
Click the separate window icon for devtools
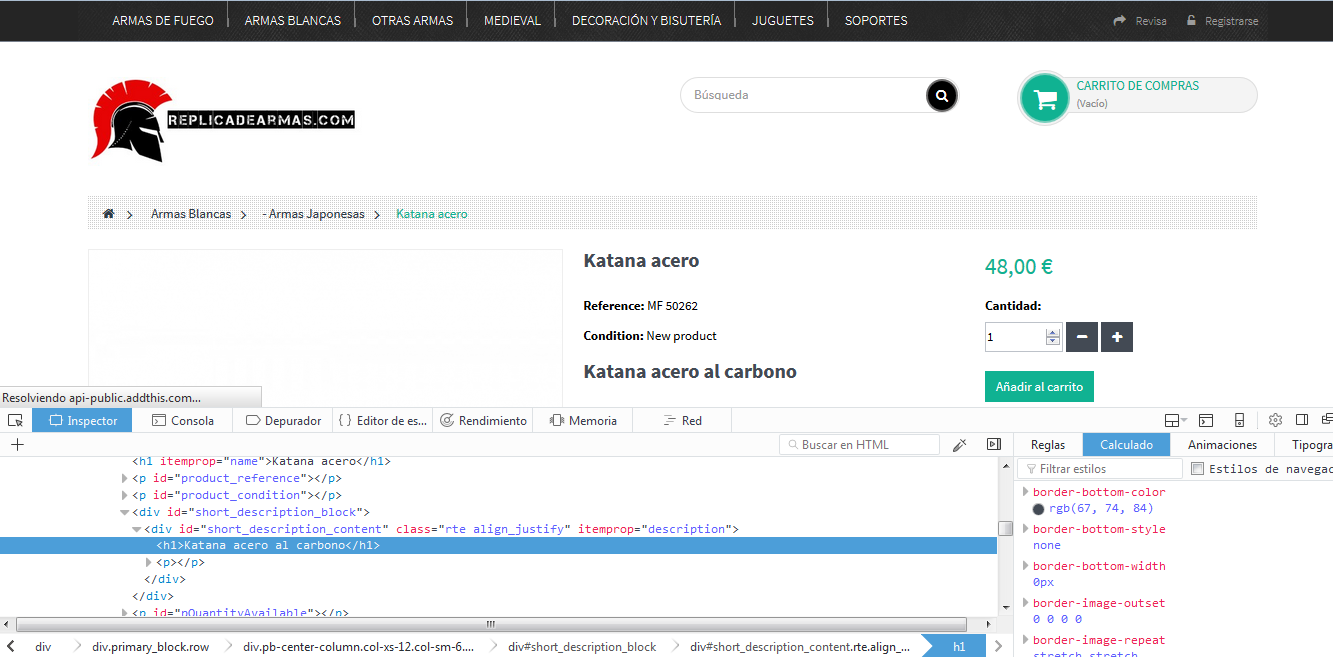1326,421
